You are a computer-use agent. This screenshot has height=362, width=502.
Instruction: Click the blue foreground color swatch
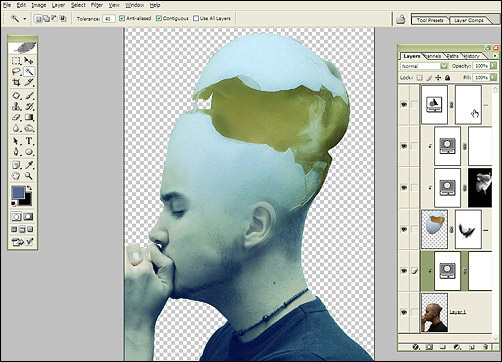tap(18, 192)
